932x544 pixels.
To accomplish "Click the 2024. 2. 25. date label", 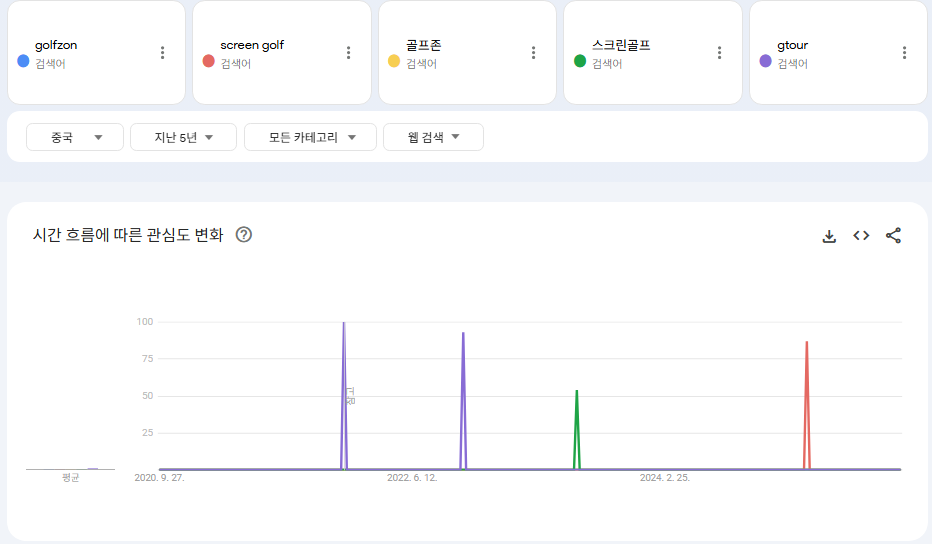I will tap(665, 478).
